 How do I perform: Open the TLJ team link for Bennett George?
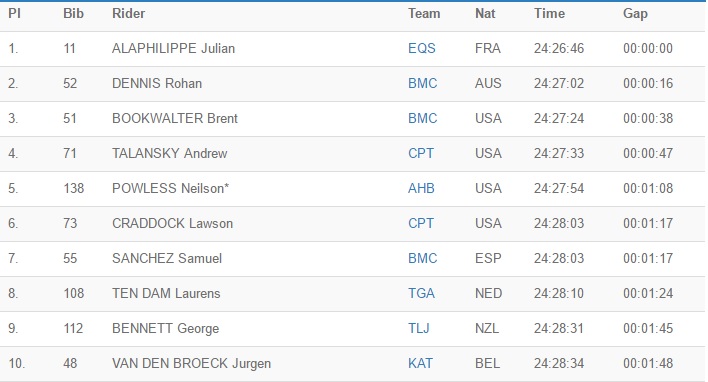(x=419, y=328)
